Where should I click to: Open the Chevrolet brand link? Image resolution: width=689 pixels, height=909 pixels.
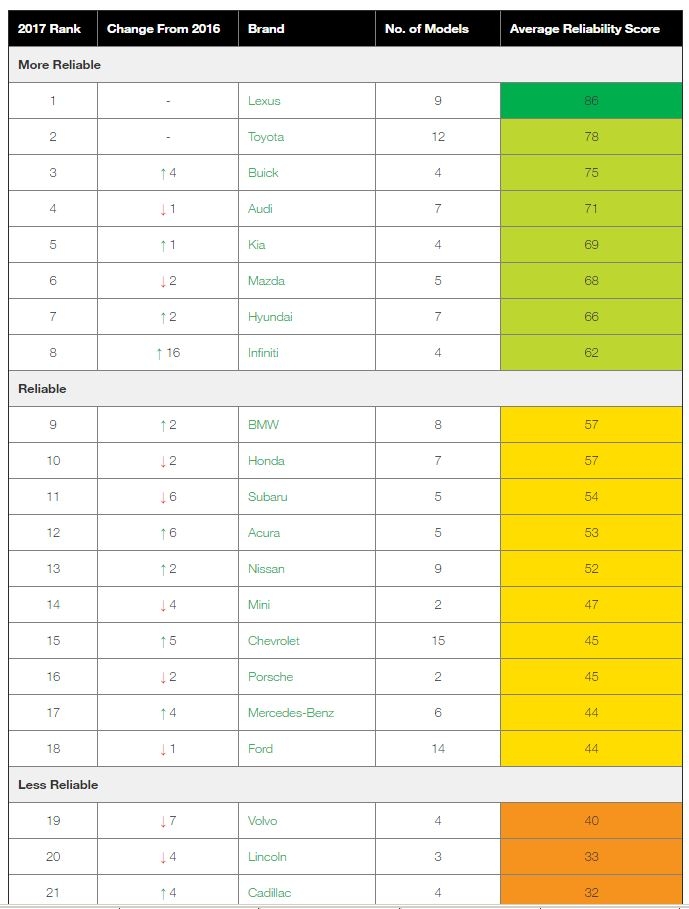pyautogui.click(x=274, y=641)
